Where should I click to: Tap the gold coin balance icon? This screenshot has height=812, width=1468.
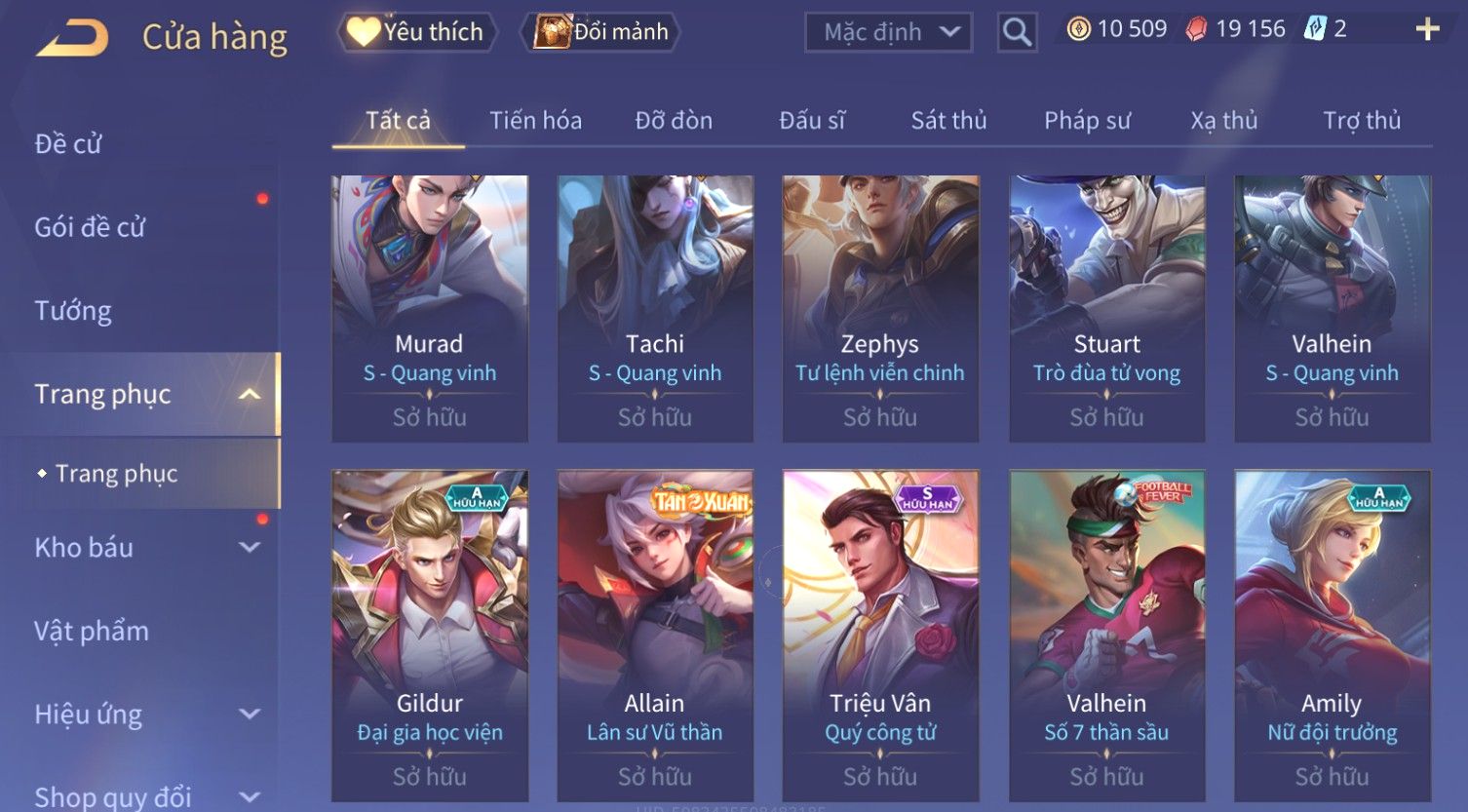pos(1078,29)
